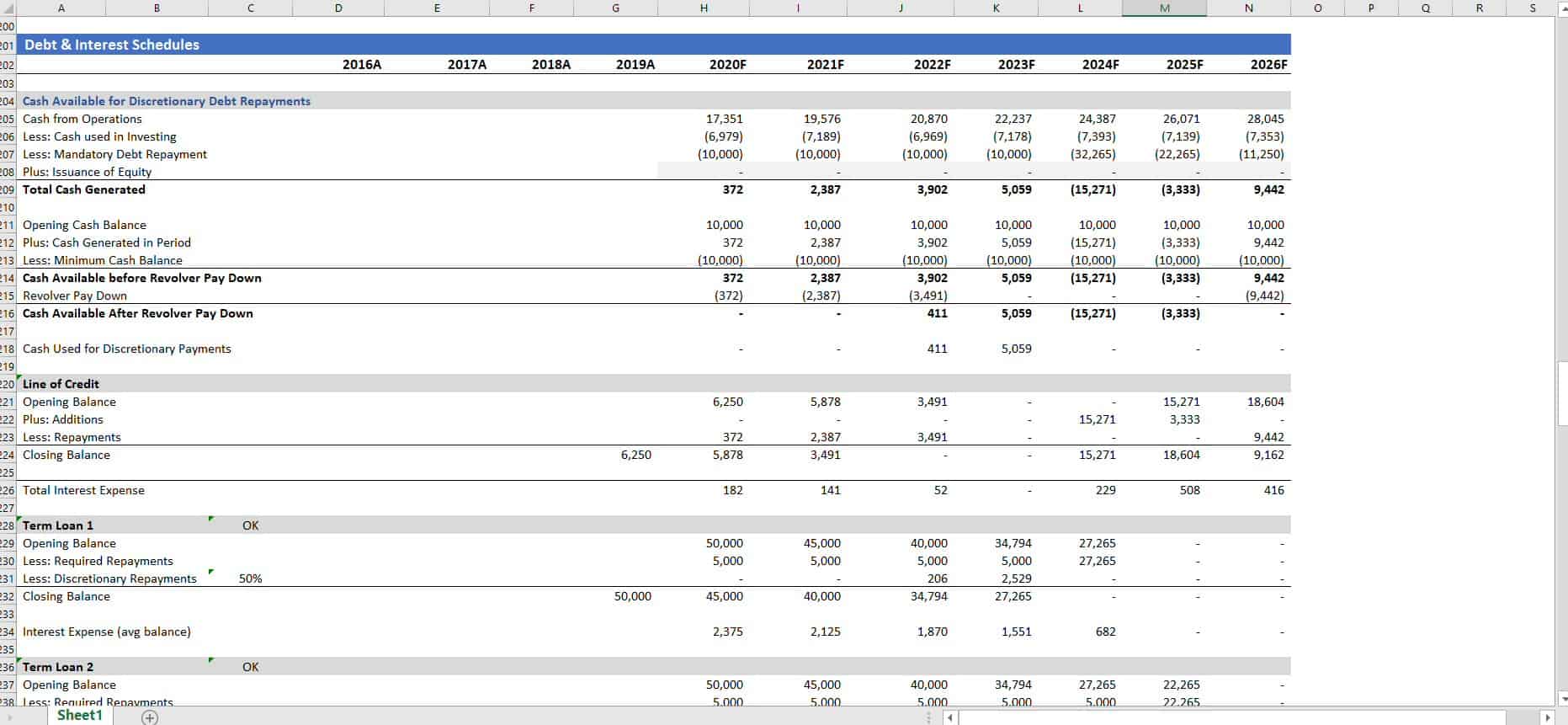Screen dimensions: 1568x725
Task: Click 2019A Term Loan 1 closing 50,000
Action: click(632, 596)
